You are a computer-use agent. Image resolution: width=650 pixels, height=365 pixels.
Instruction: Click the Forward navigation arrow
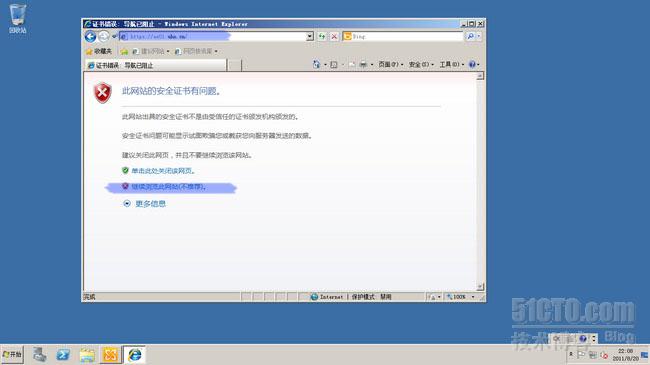pos(104,36)
